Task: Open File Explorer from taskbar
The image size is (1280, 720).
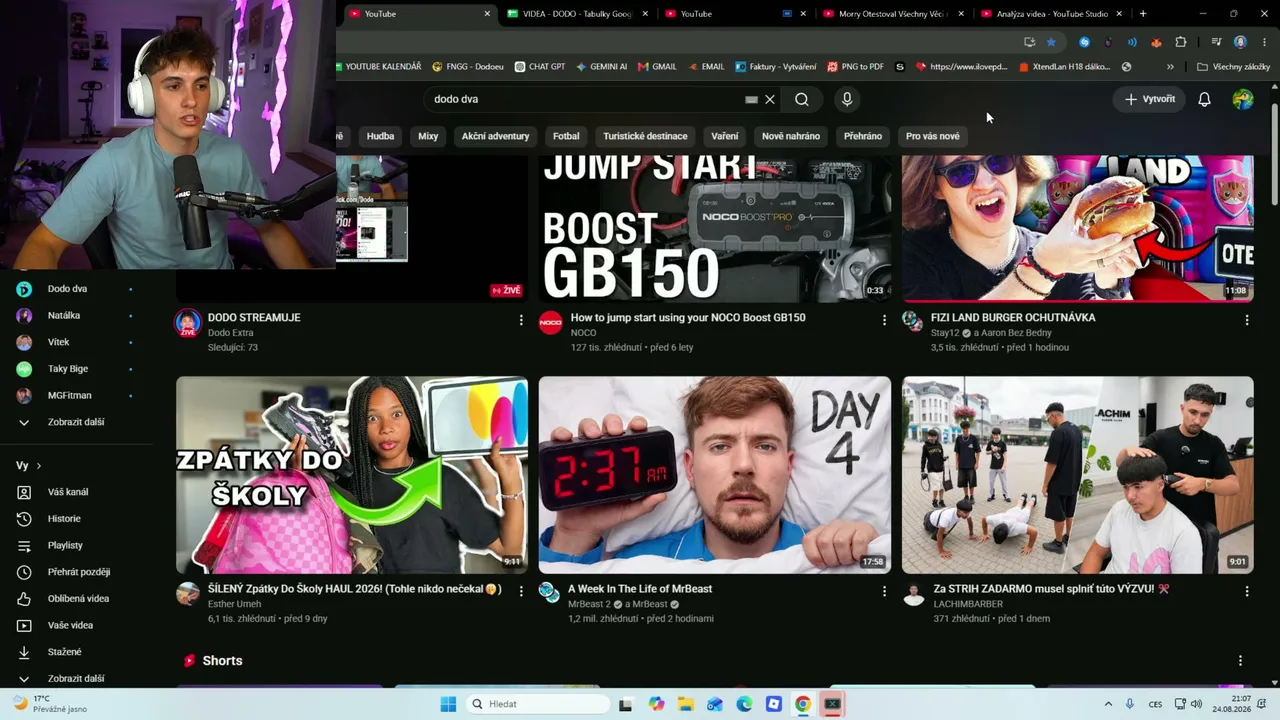Action: click(686, 704)
